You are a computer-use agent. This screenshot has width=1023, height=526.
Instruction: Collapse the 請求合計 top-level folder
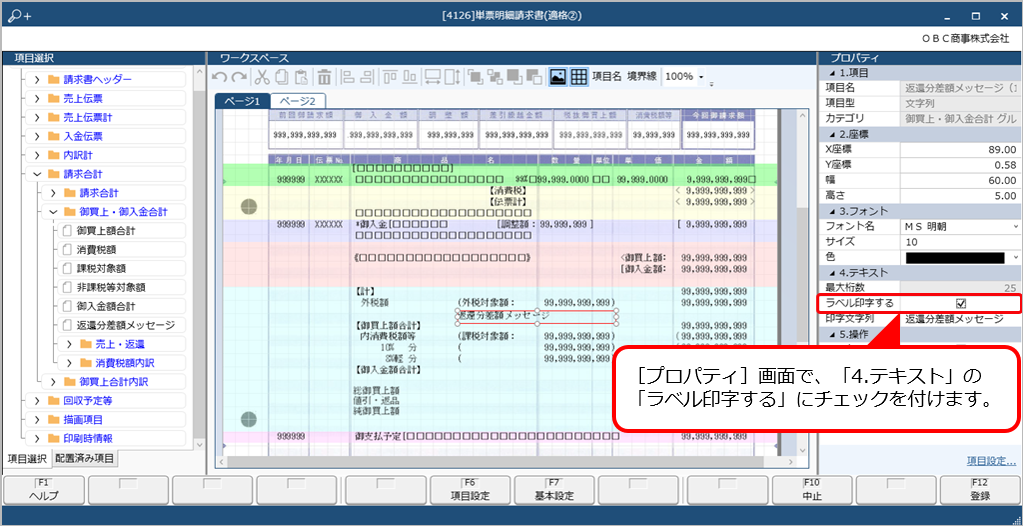(x=37, y=174)
